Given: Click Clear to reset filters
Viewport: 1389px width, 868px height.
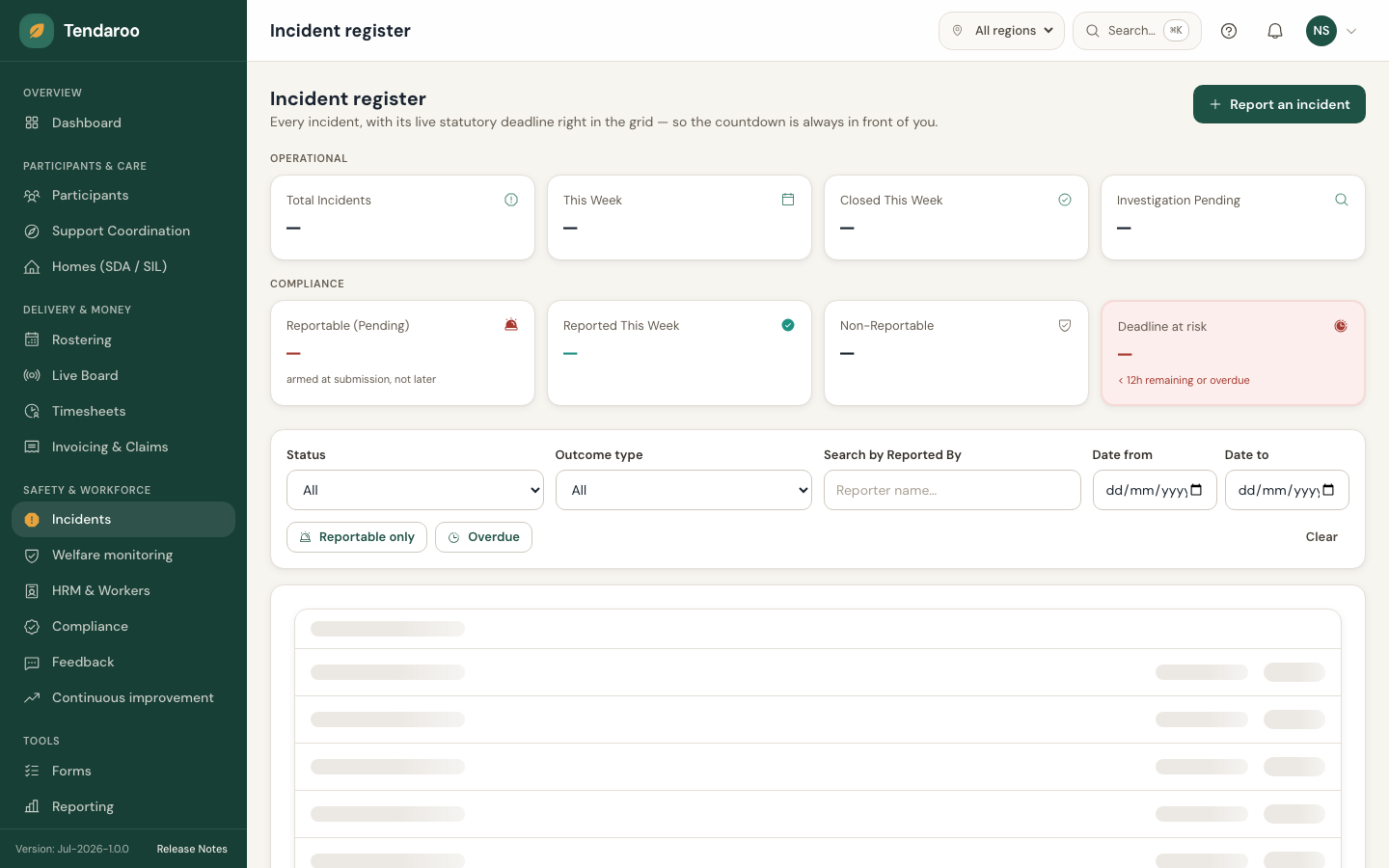Looking at the screenshot, I should click(1321, 537).
